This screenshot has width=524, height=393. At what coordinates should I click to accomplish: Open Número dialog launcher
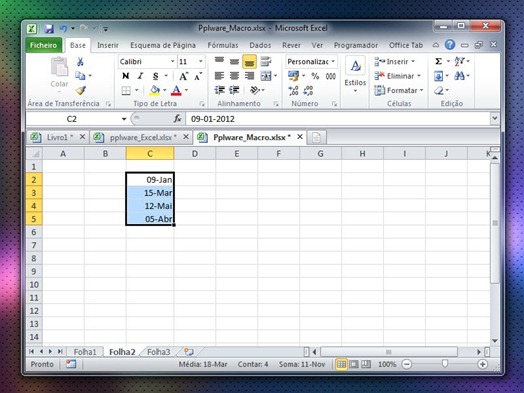pyautogui.click(x=334, y=104)
